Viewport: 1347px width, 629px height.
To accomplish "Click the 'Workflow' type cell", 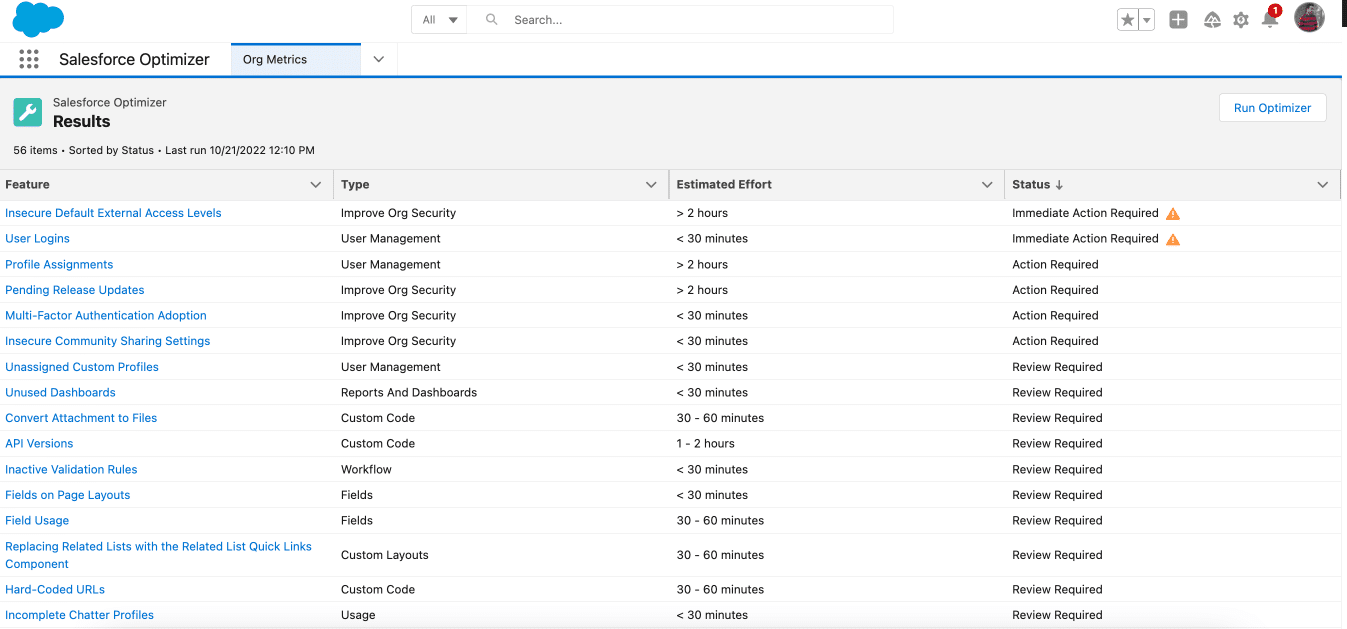I will click(x=366, y=470).
